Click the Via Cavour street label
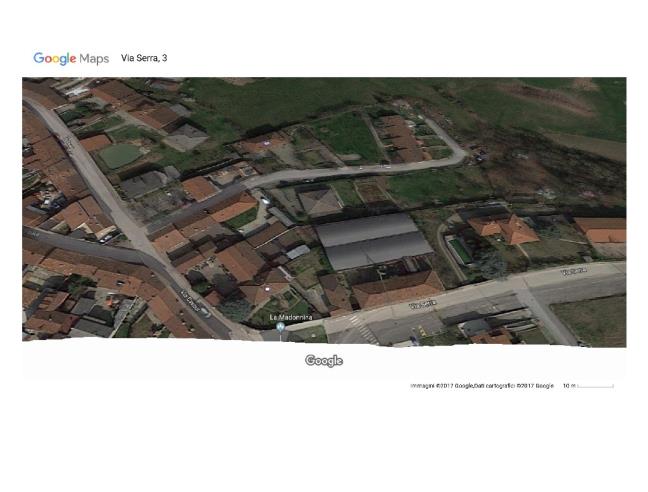648x492 pixels. point(191,301)
